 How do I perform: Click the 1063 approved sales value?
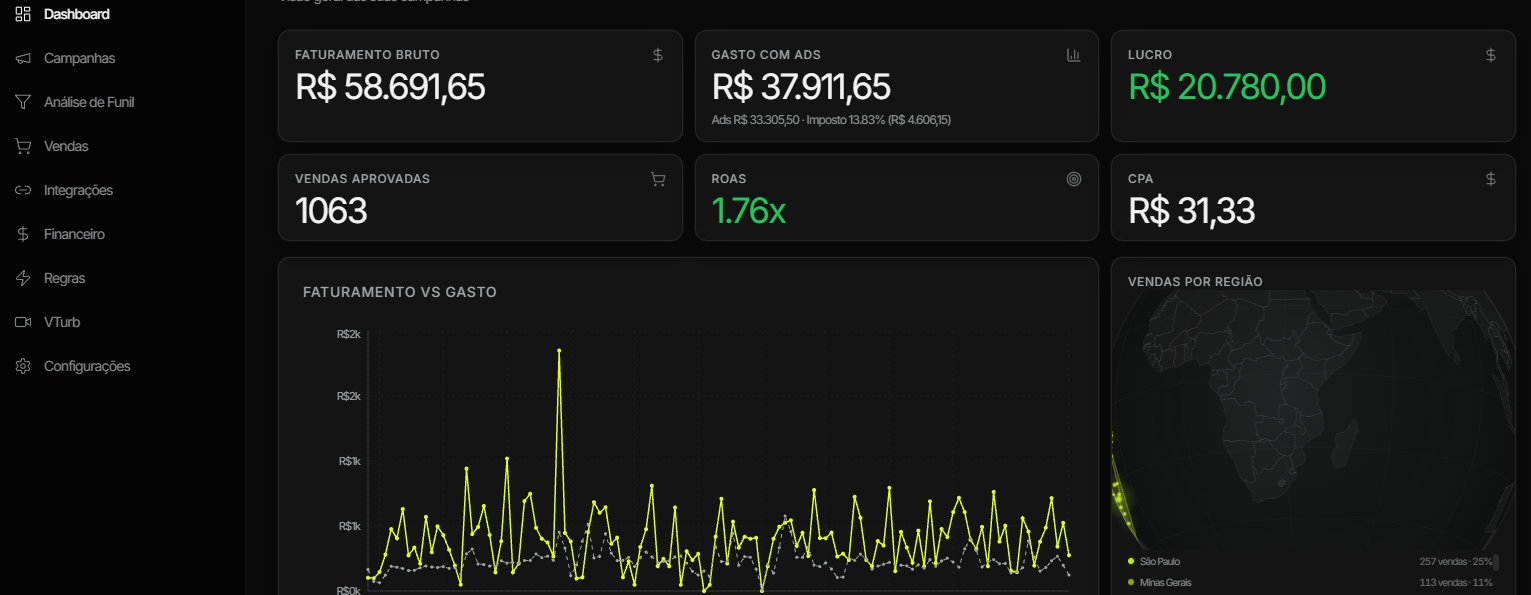331,211
